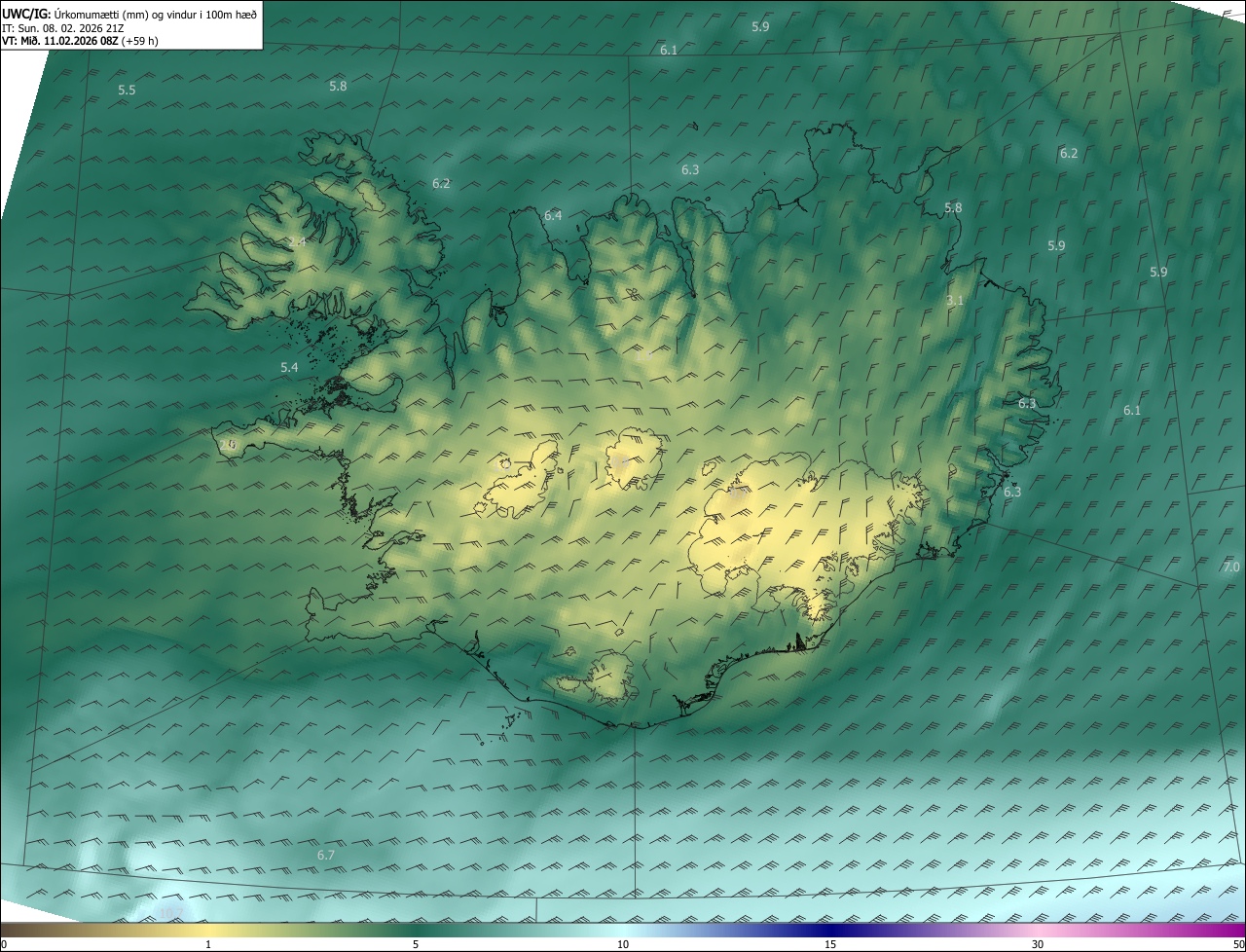Click the 5.4 value label on the map
1246x952 pixels.
pos(289,367)
